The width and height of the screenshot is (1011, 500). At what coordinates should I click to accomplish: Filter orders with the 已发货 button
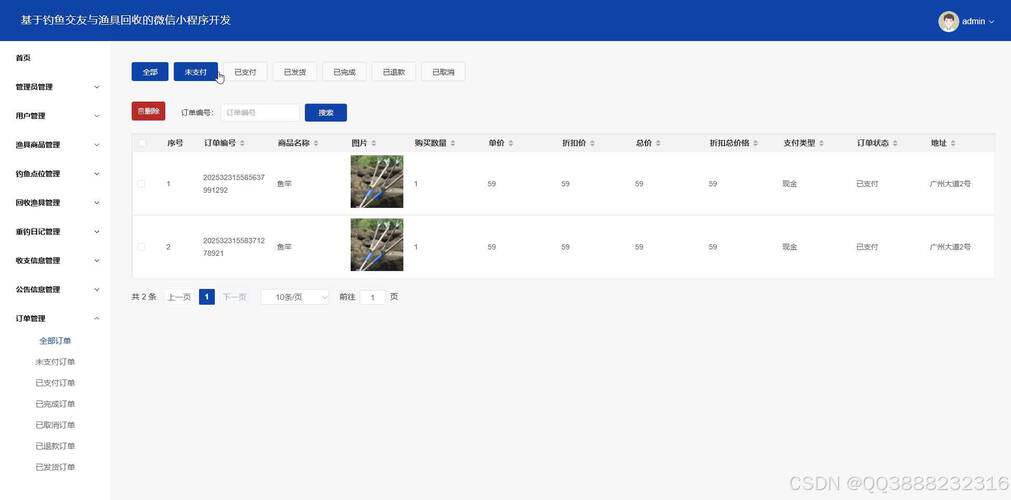(295, 72)
